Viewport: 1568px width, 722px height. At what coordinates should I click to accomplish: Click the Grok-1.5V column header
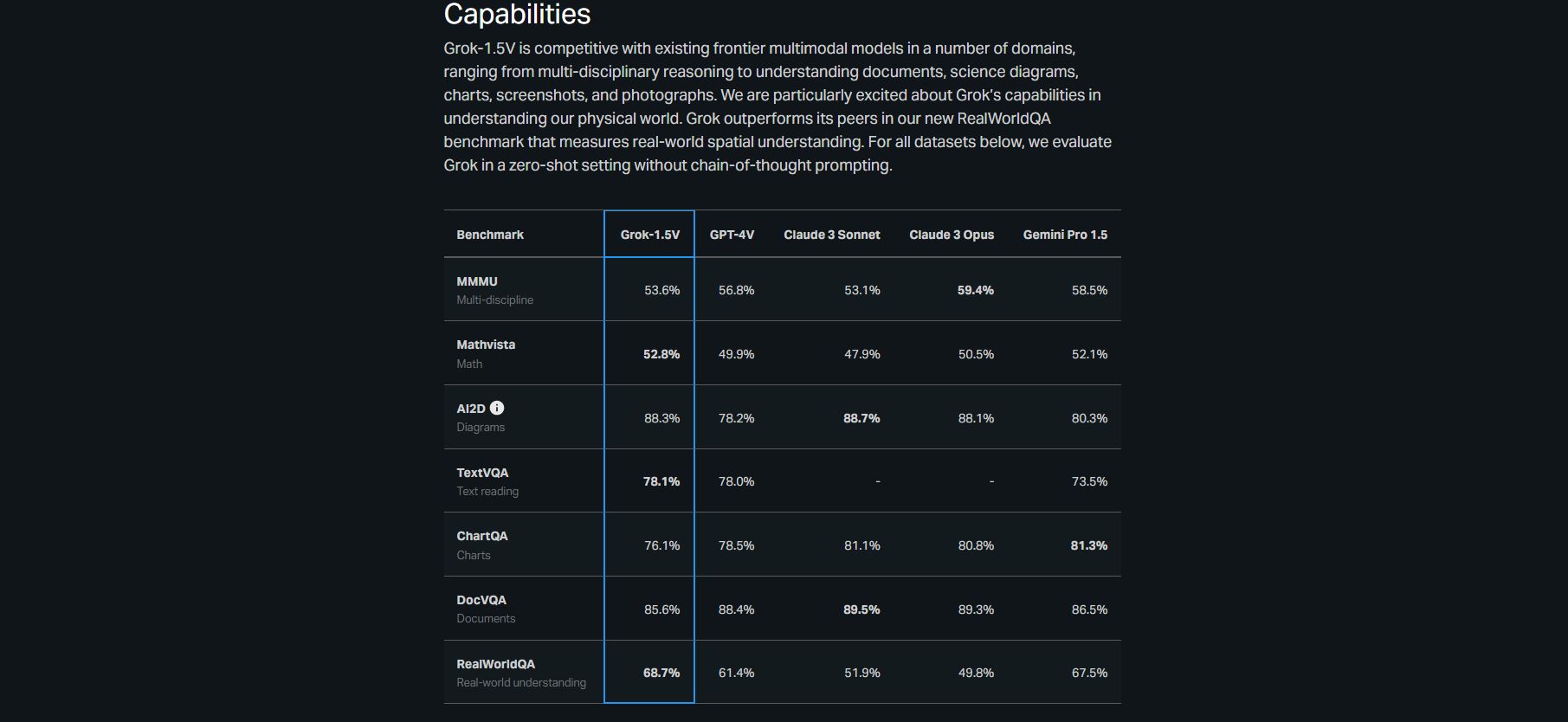tap(650, 235)
